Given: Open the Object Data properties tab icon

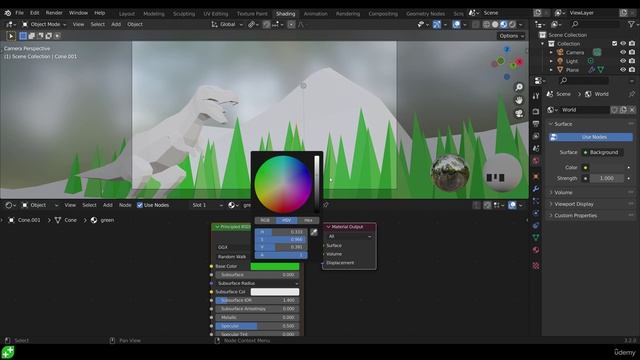Looking at the screenshot, I should point(536,237).
